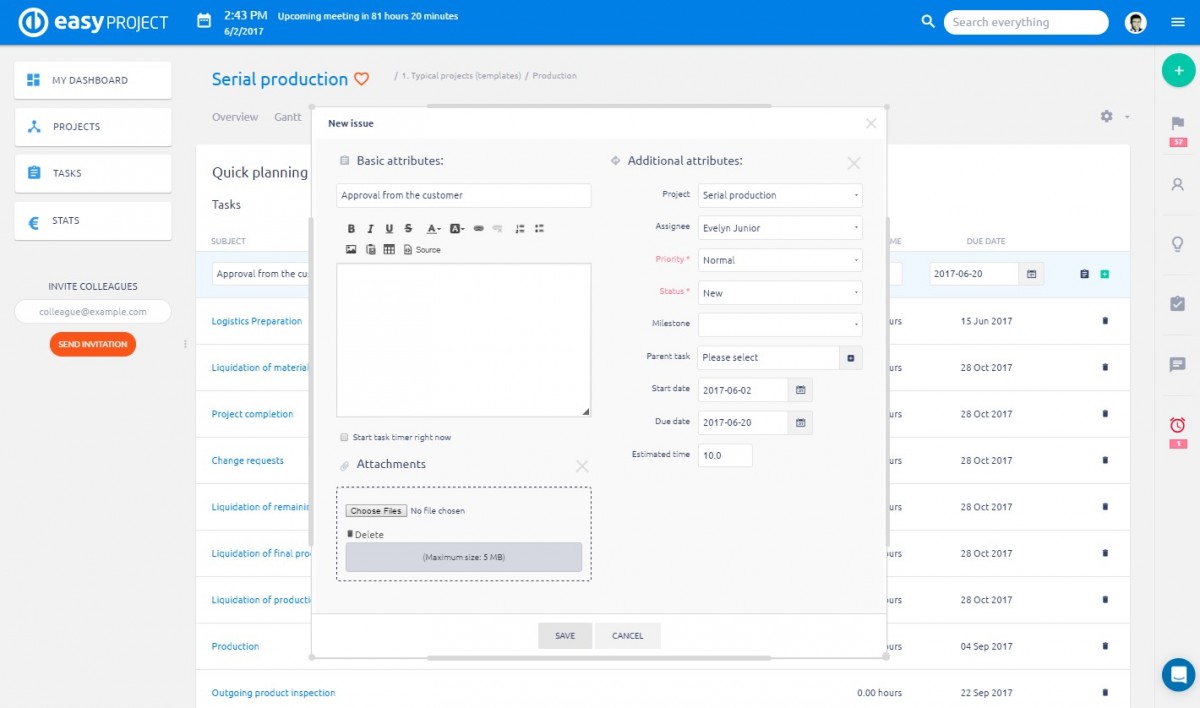This screenshot has width=1200, height=708.
Task: Click the green plus button in sidebar
Action: 1178,70
